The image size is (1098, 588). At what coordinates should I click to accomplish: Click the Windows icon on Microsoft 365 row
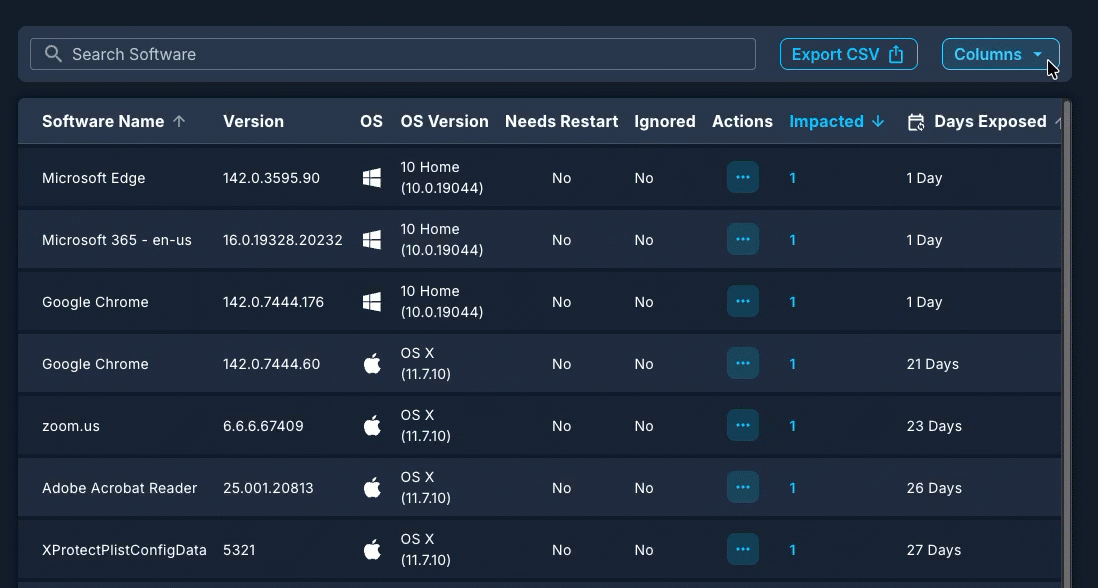click(371, 239)
